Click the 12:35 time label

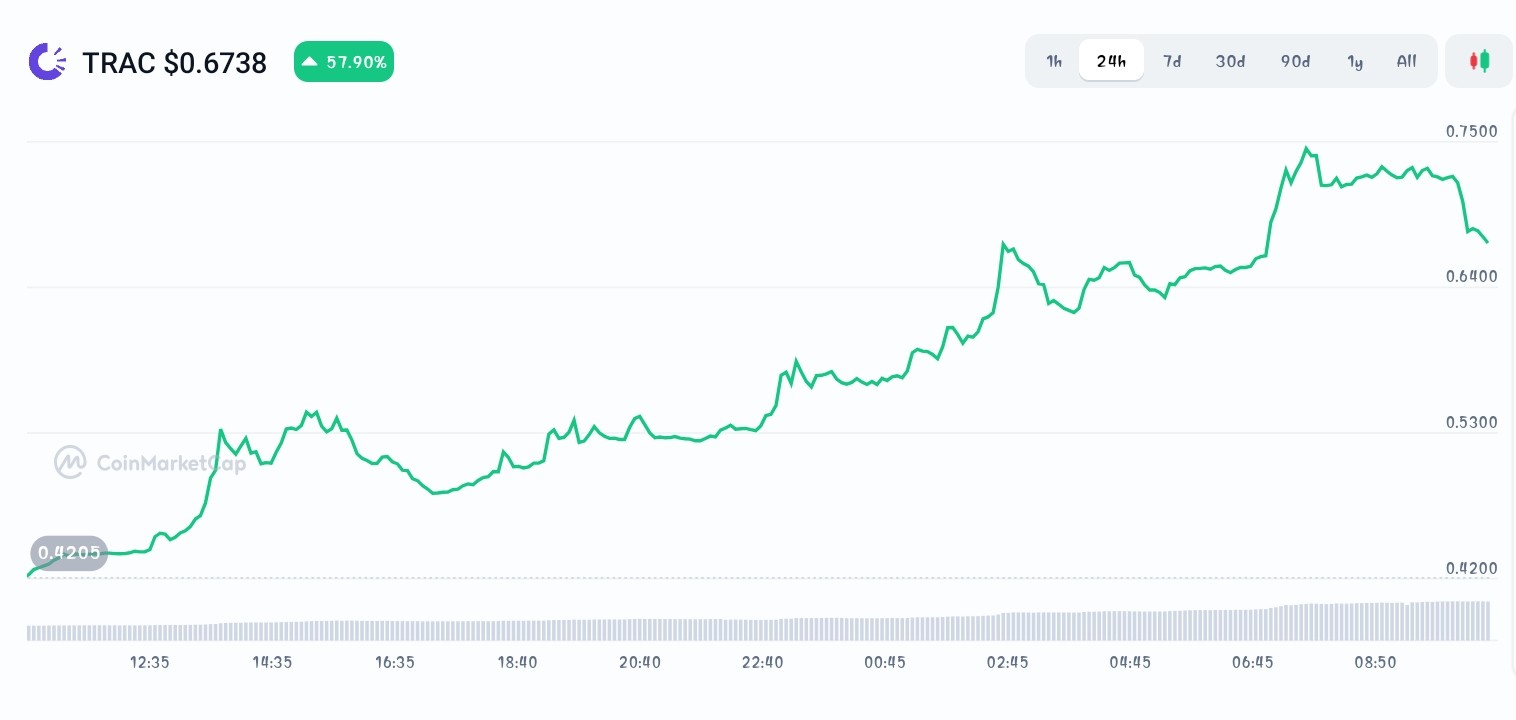[149, 662]
